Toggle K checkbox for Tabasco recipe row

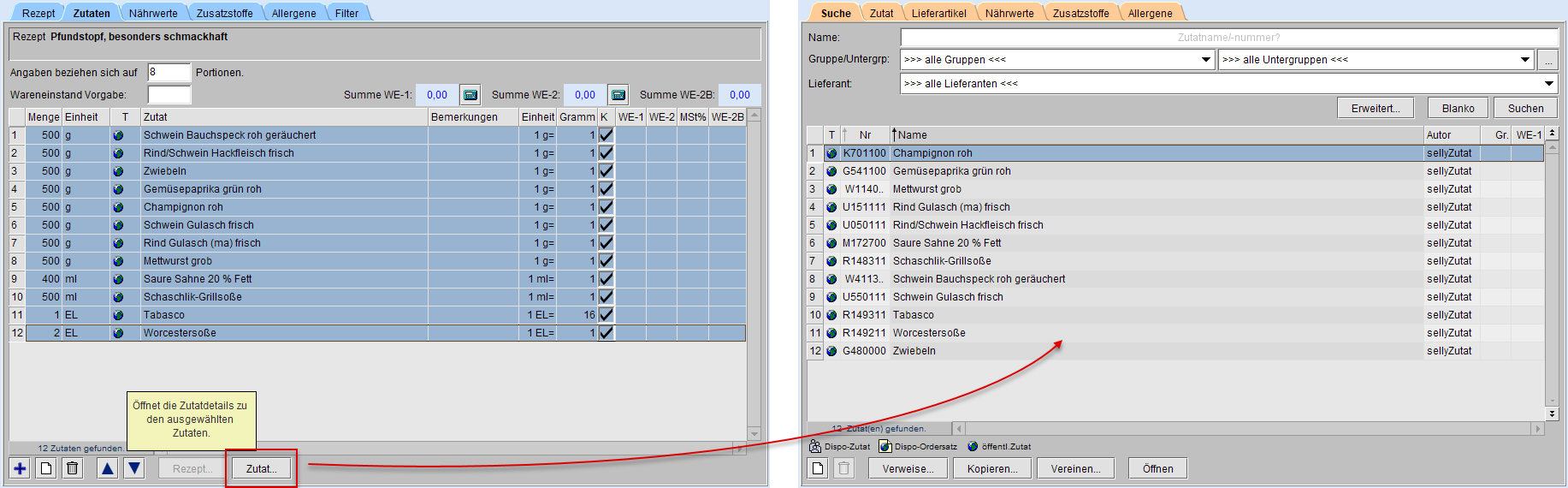pos(606,315)
